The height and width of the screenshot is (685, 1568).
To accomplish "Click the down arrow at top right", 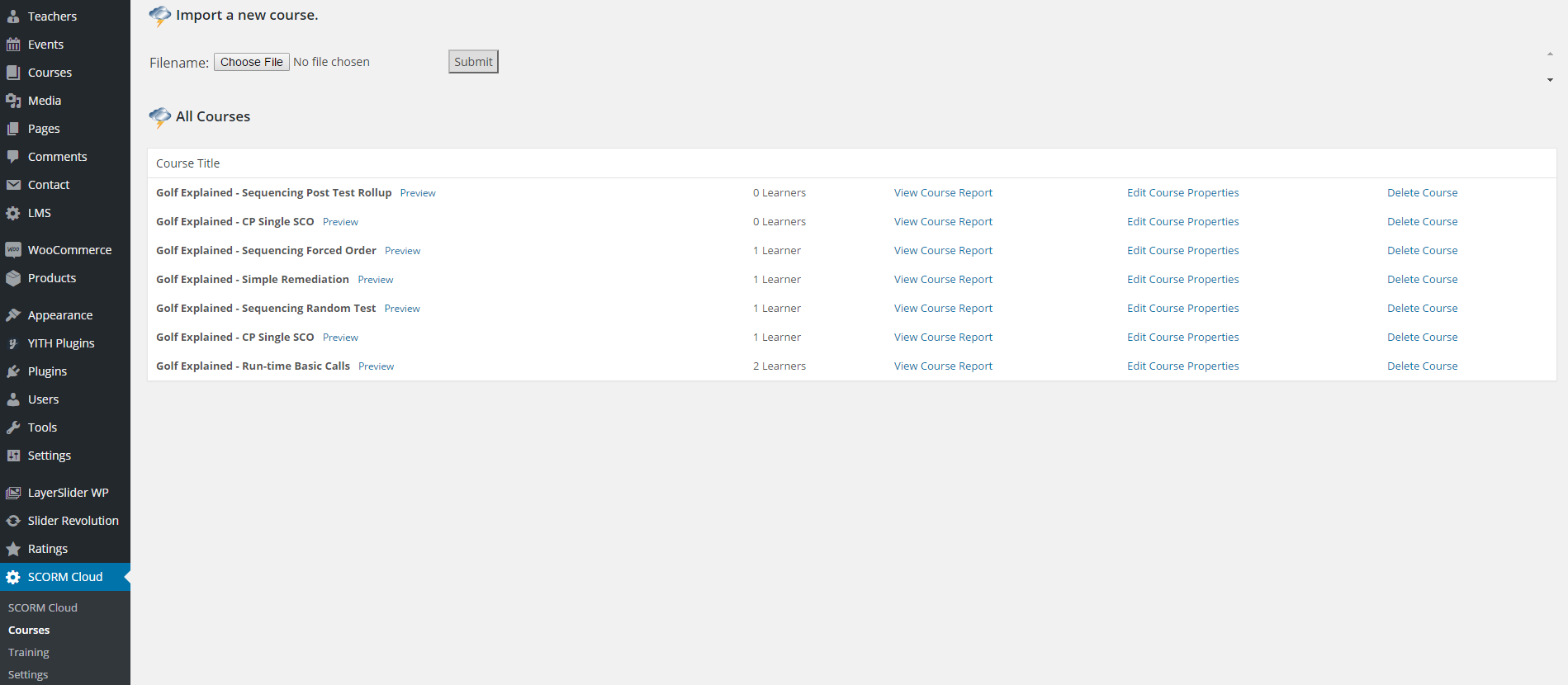I will [1550, 80].
